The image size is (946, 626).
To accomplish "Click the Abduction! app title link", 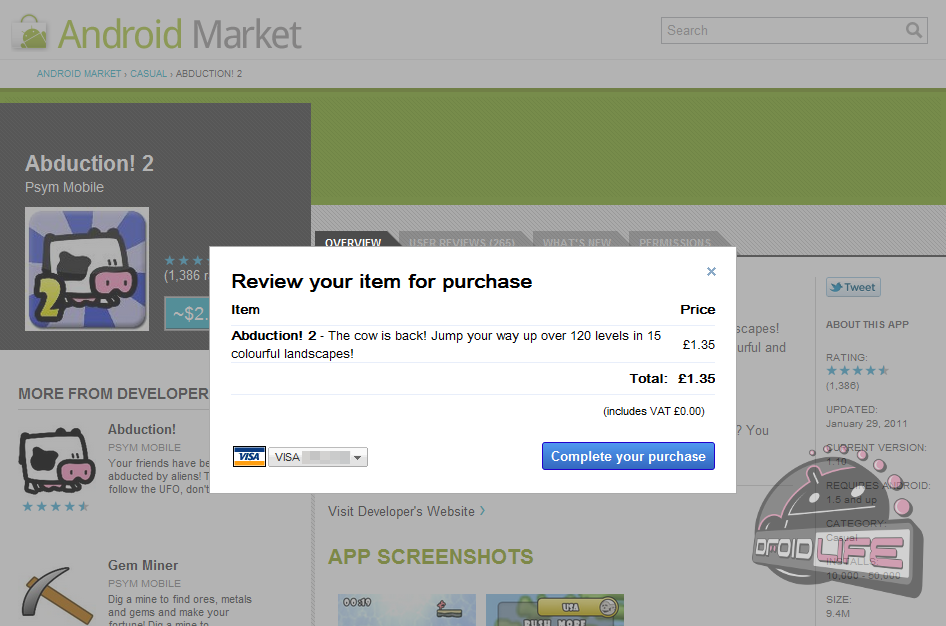I will click(x=142, y=429).
